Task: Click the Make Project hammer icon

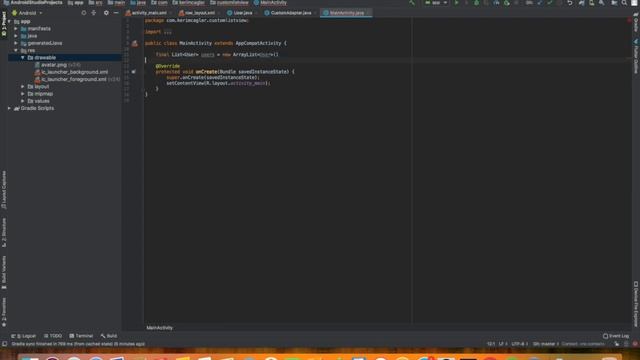Action: pyautogui.click(x=411, y=3)
